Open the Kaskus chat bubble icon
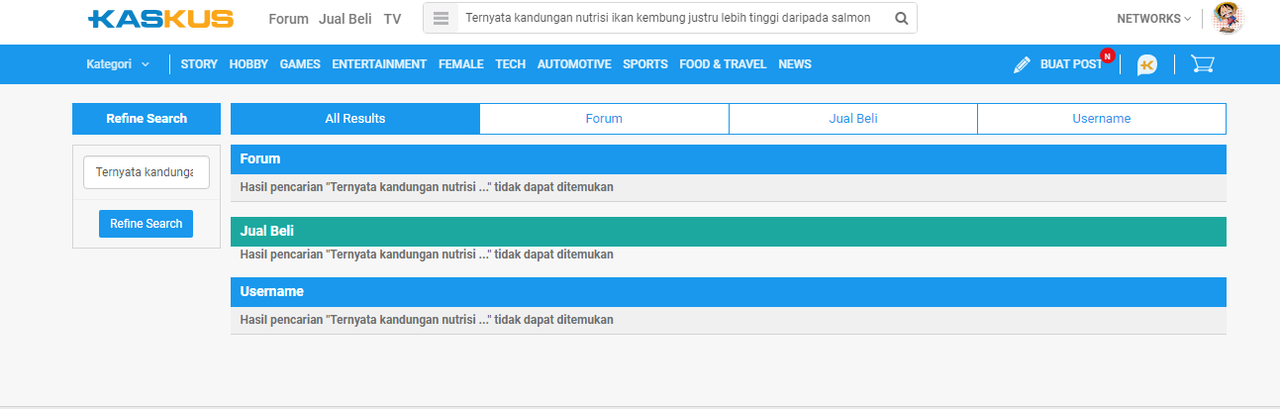The width and height of the screenshot is (1280, 409). coord(1147,65)
